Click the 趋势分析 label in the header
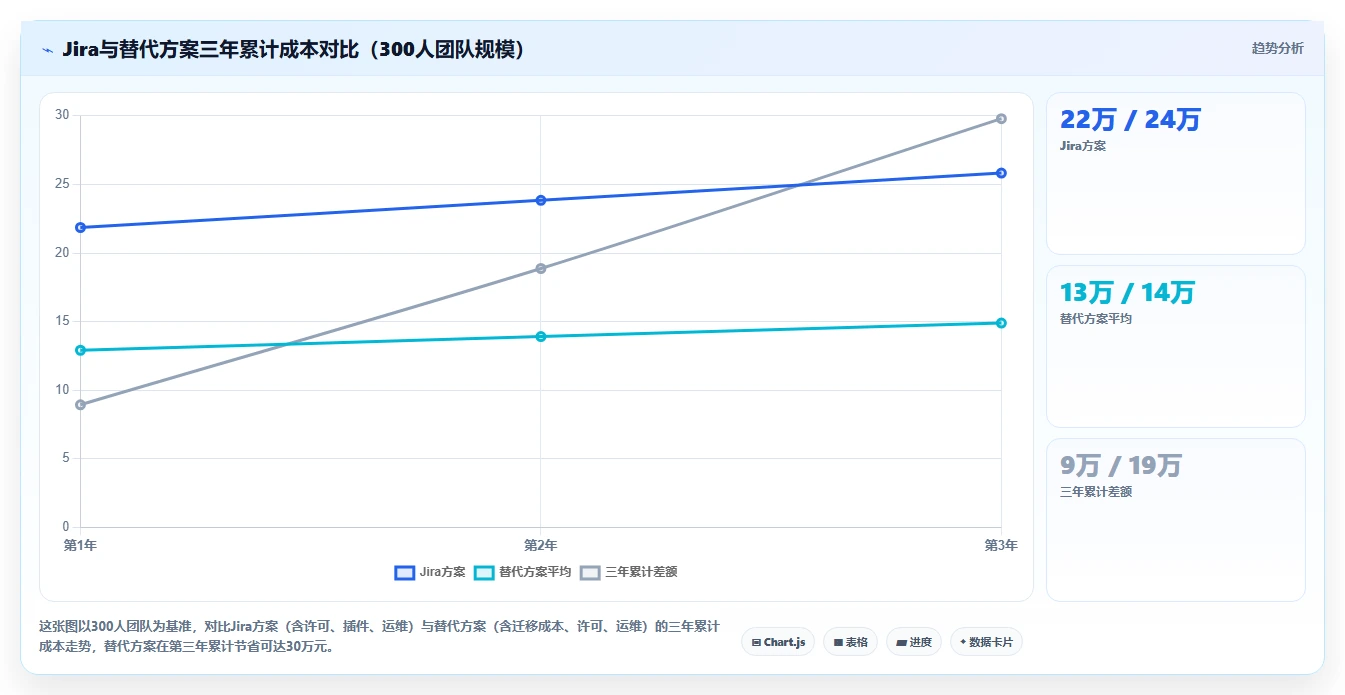Screen dimensions: 1345x695 point(1278,48)
